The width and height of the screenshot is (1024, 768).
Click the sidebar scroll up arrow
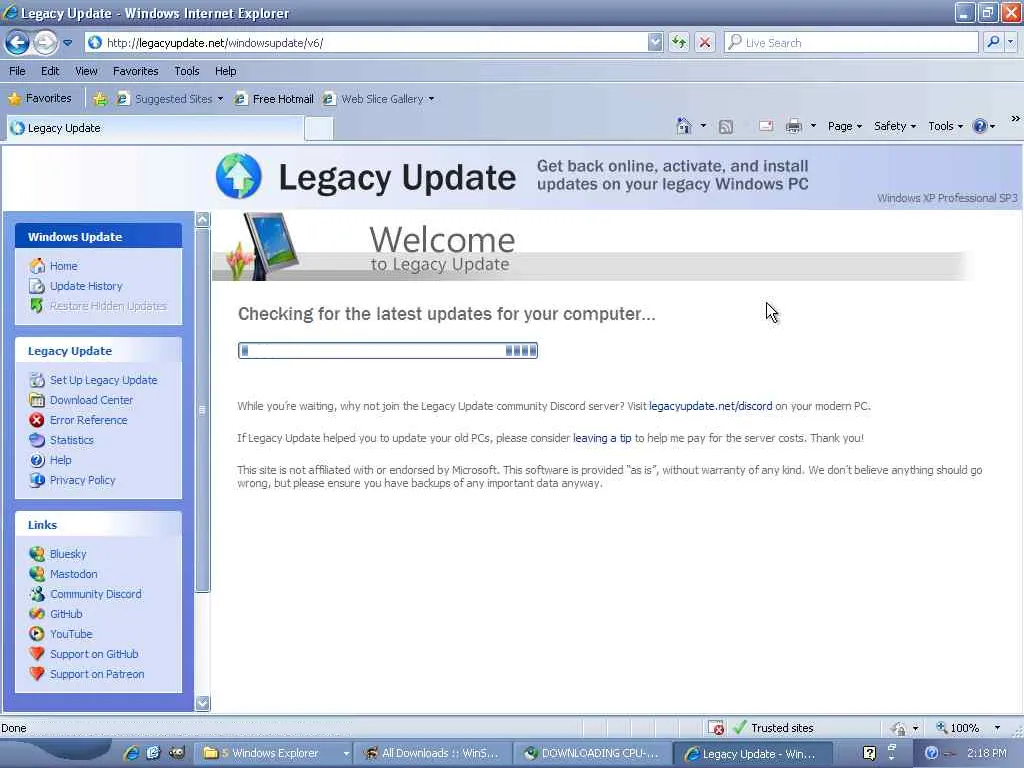202,219
